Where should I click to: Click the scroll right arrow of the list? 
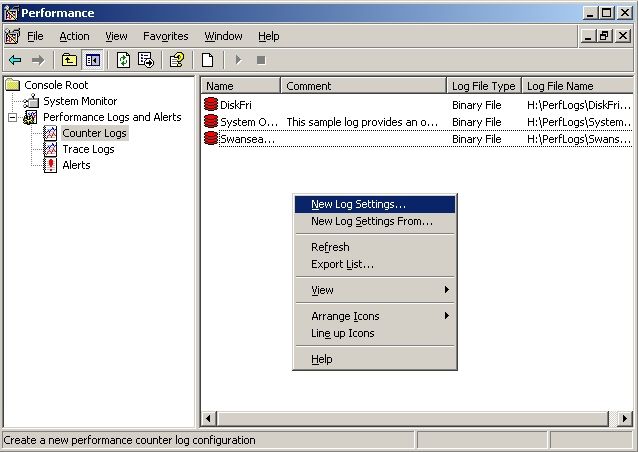point(625,418)
